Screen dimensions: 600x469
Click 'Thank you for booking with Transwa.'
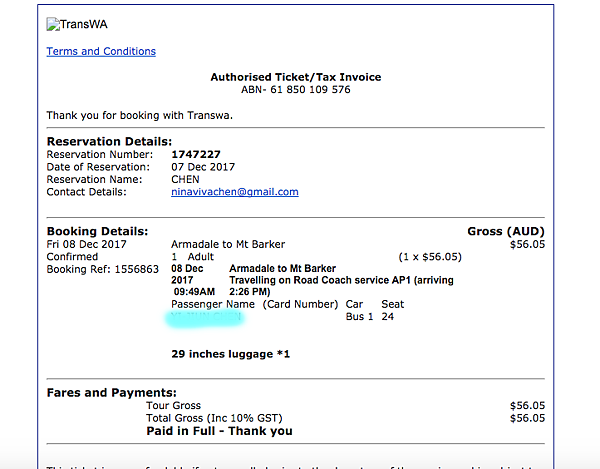pos(140,115)
